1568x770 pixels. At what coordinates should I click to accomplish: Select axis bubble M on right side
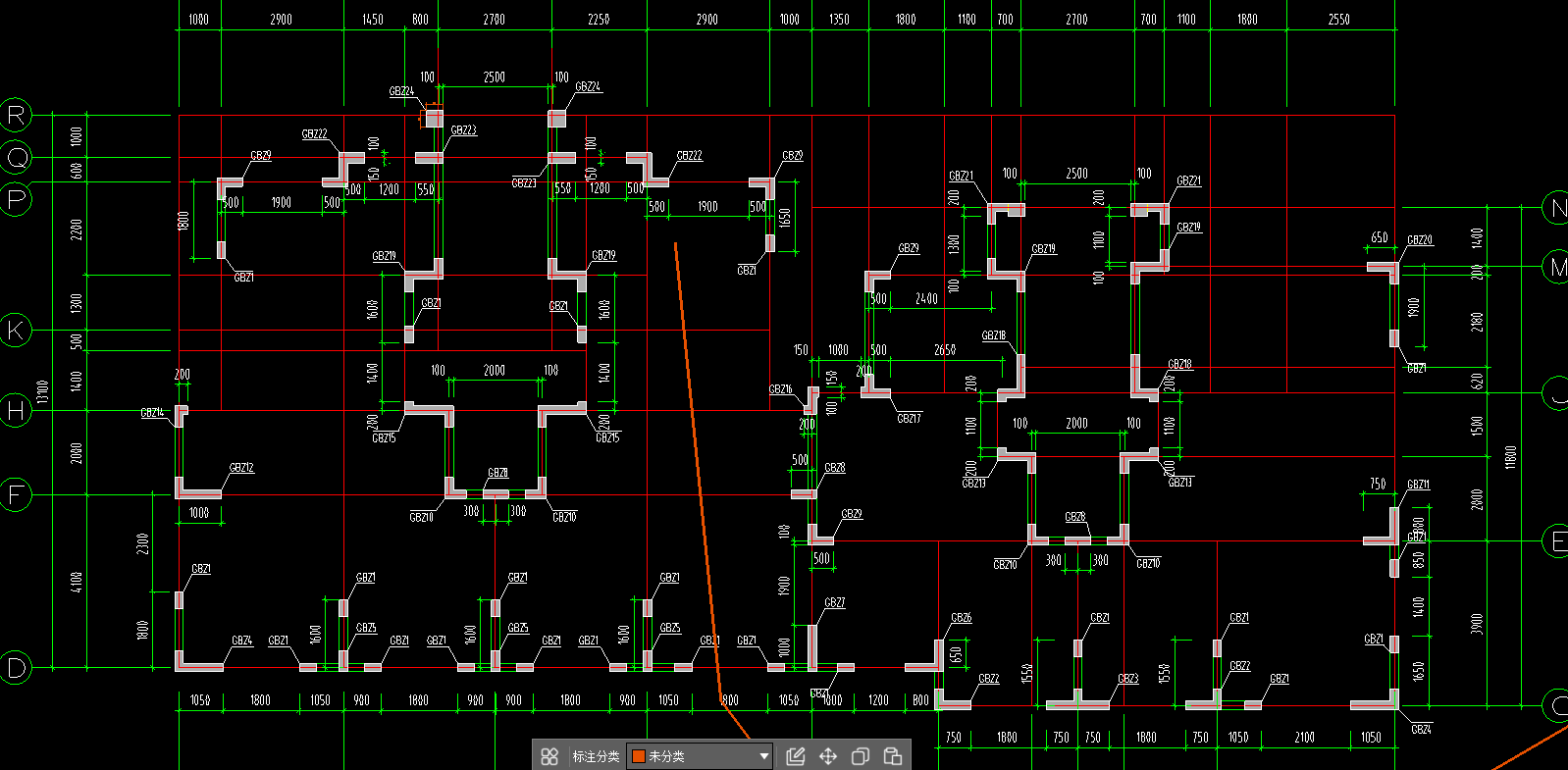point(1556,267)
